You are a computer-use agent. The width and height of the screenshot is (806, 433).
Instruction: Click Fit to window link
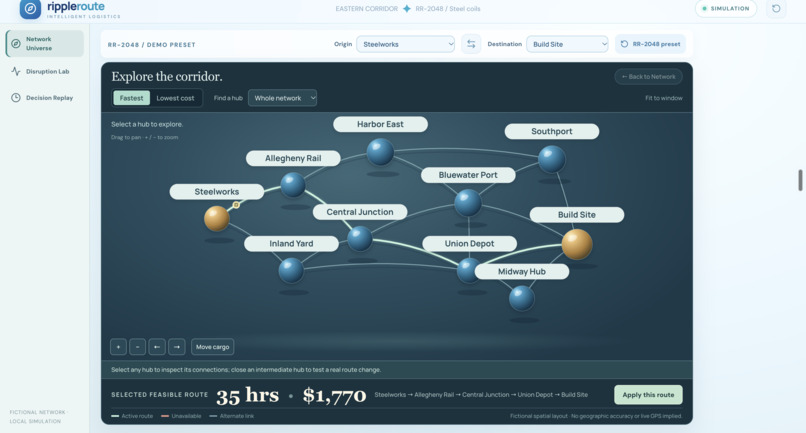coord(664,98)
